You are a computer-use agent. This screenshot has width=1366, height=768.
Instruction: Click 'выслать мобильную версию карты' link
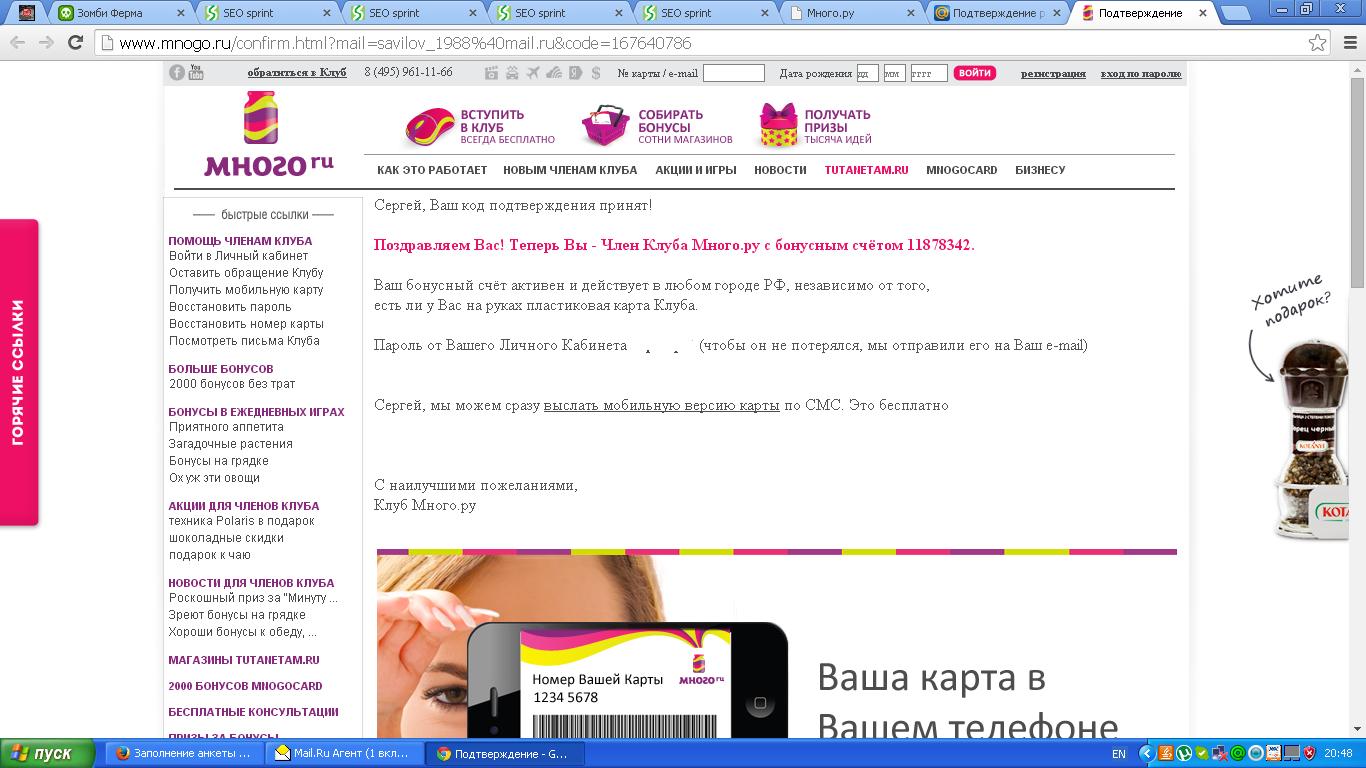pyautogui.click(x=661, y=405)
